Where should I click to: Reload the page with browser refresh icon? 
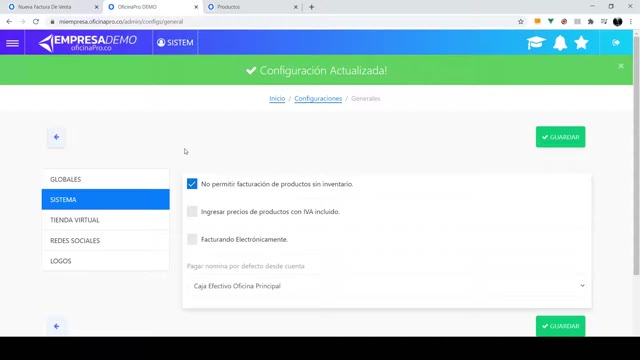click(x=36, y=22)
